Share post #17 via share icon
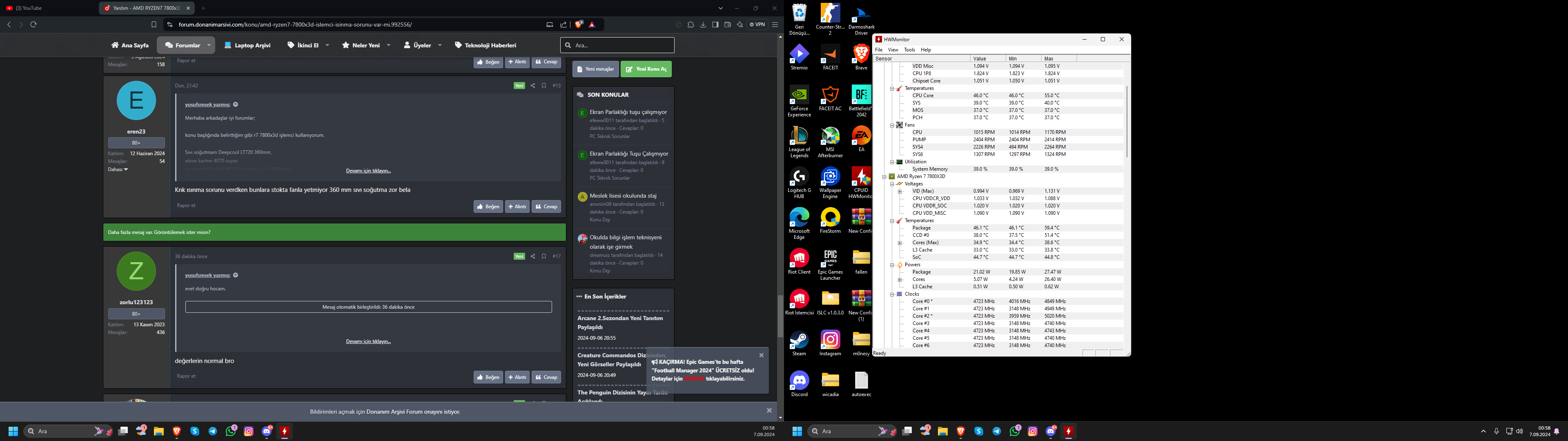1568x441 pixels. click(x=532, y=256)
